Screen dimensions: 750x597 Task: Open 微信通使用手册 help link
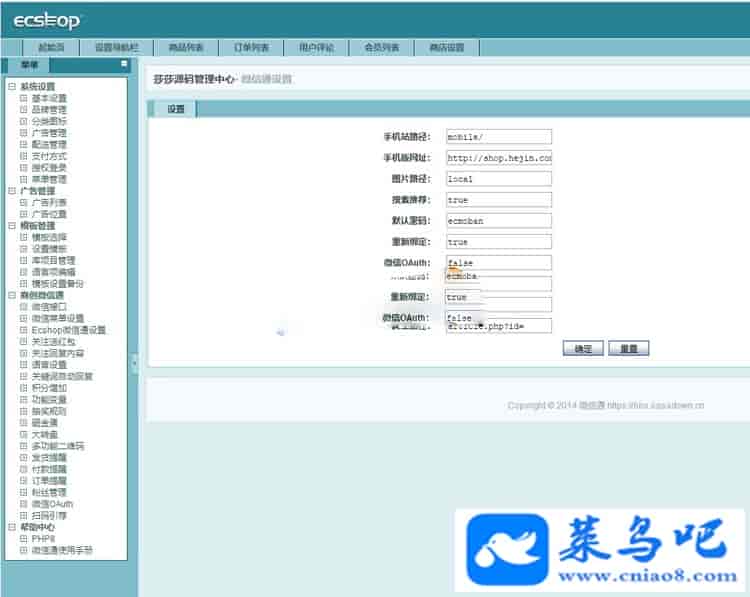pyautogui.click(x=62, y=550)
